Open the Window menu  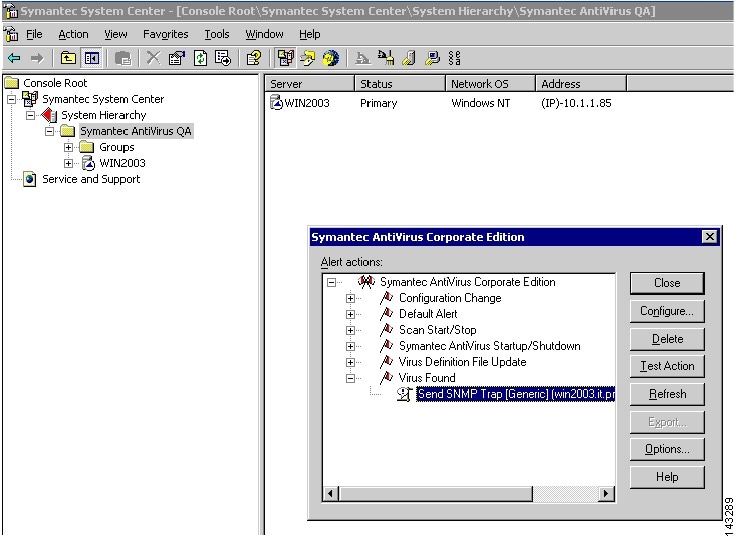(264, 34)
